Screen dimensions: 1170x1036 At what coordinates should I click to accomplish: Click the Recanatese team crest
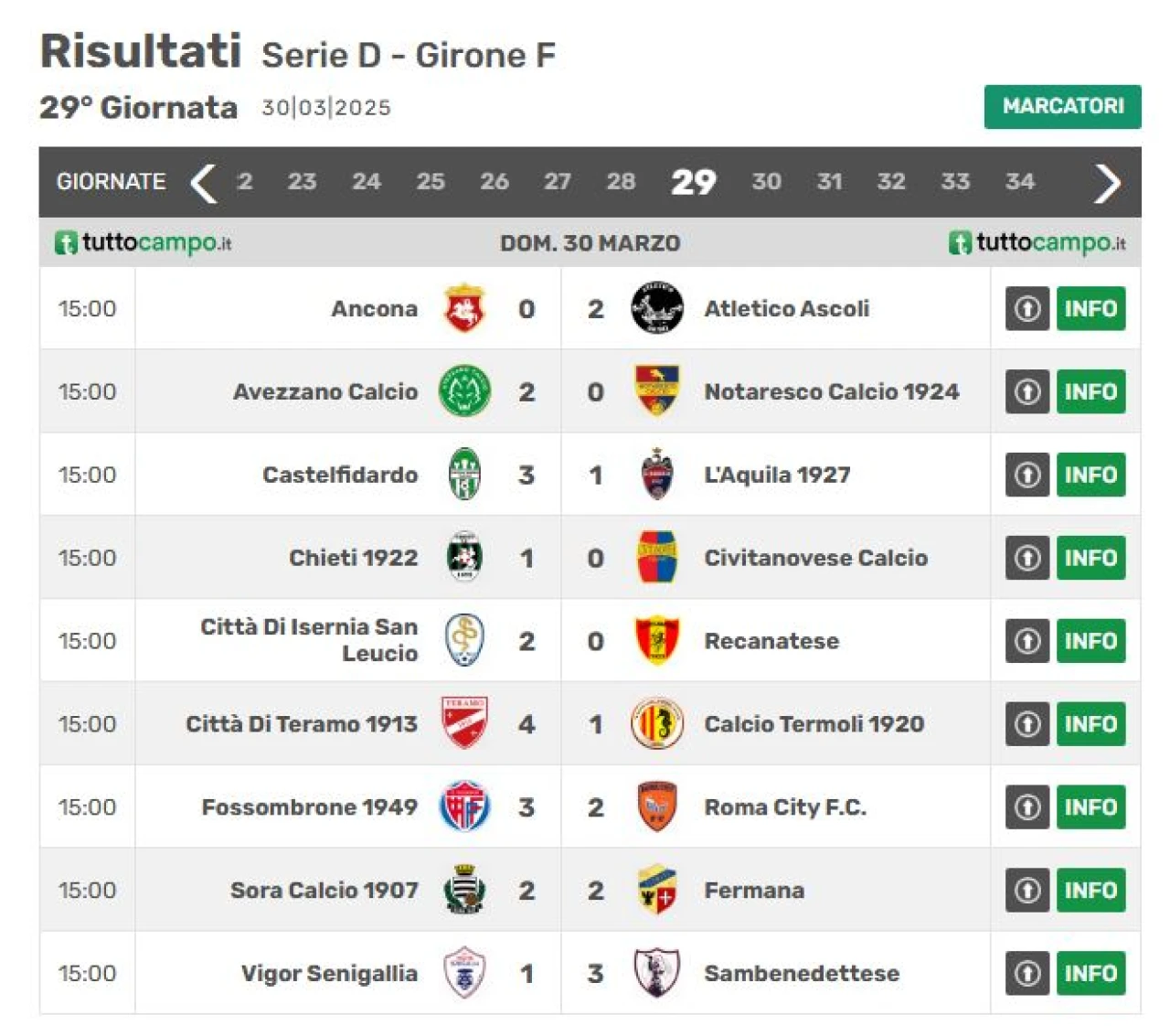click(x=656, y=640)
